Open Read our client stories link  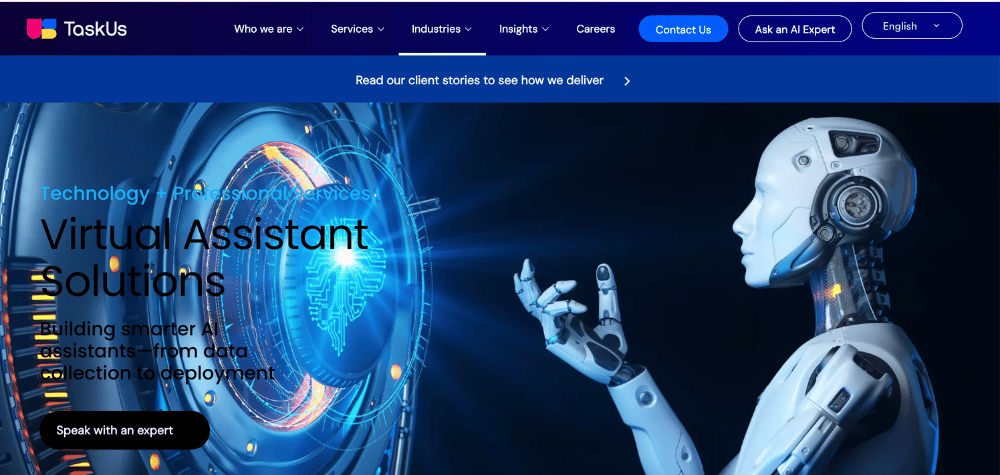click(x=480, y=80)
